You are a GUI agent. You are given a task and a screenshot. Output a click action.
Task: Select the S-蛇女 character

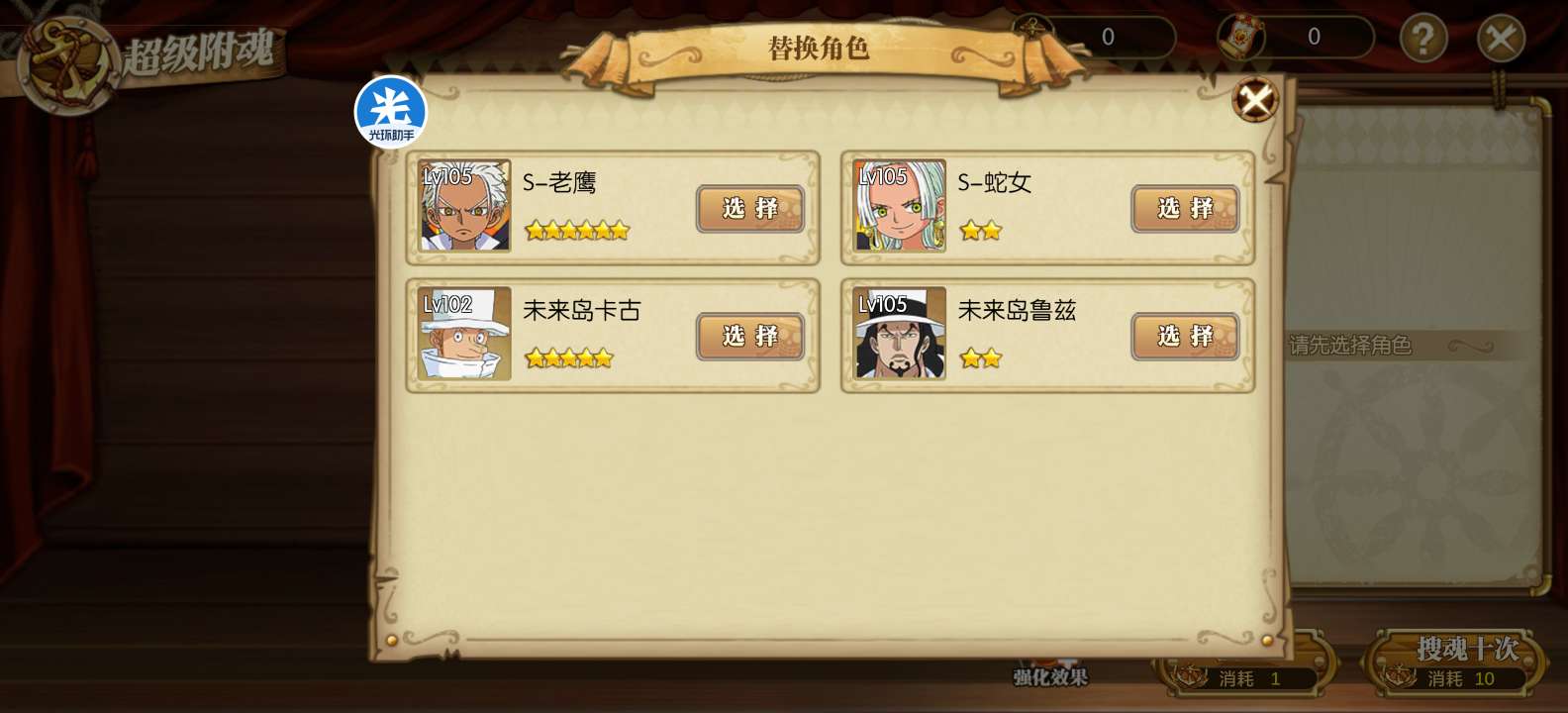[1185, 208]
